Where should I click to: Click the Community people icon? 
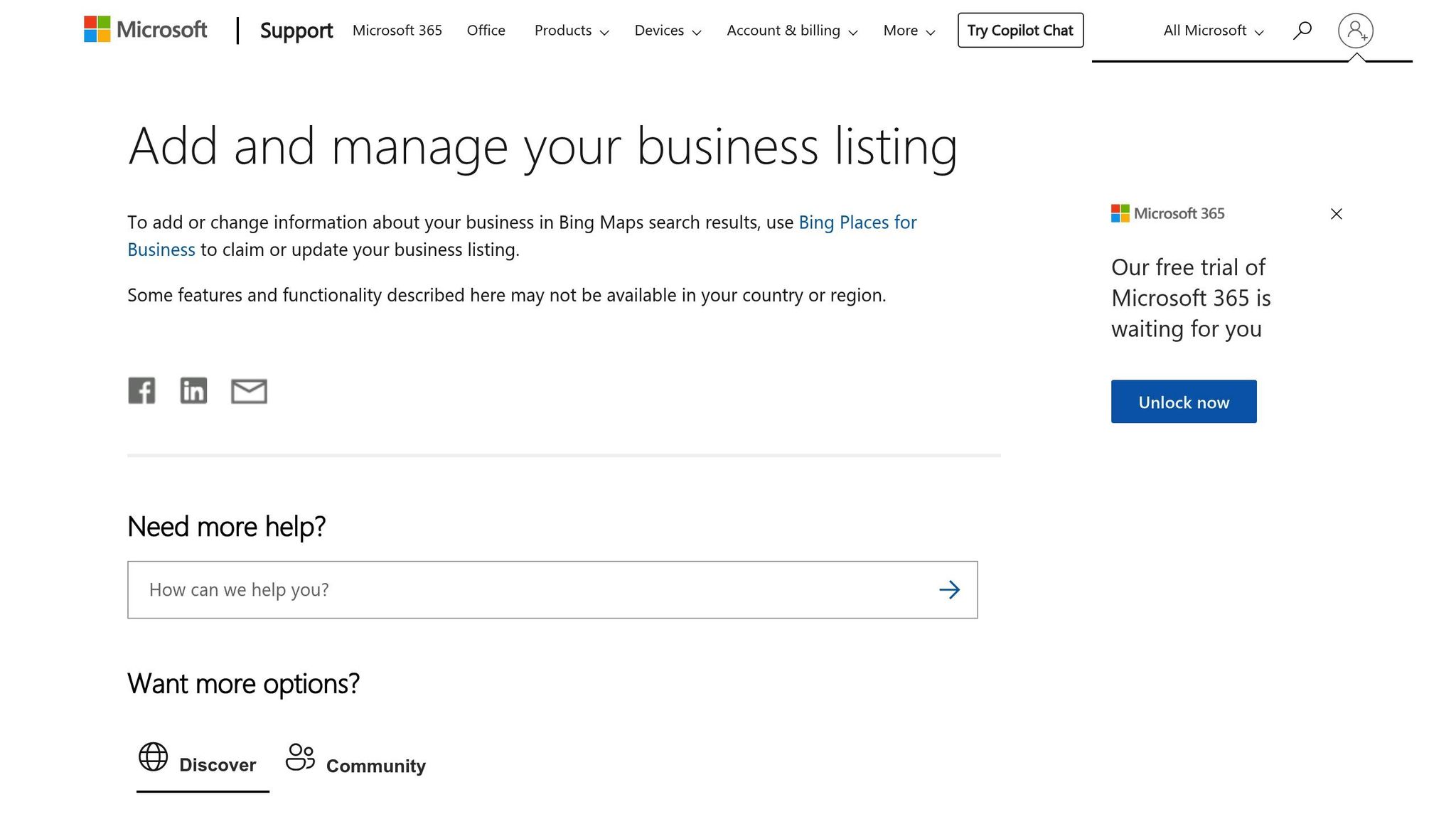[x=299, y=756]
